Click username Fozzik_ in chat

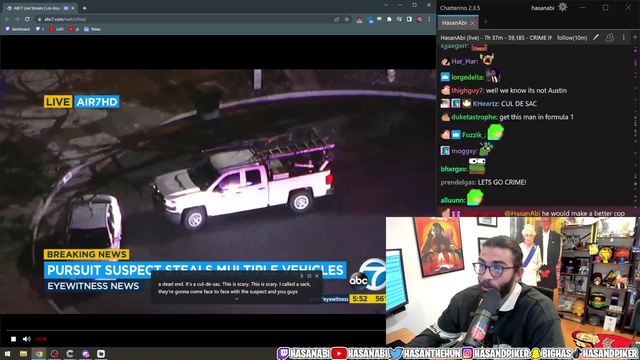(x=473, y=135)
